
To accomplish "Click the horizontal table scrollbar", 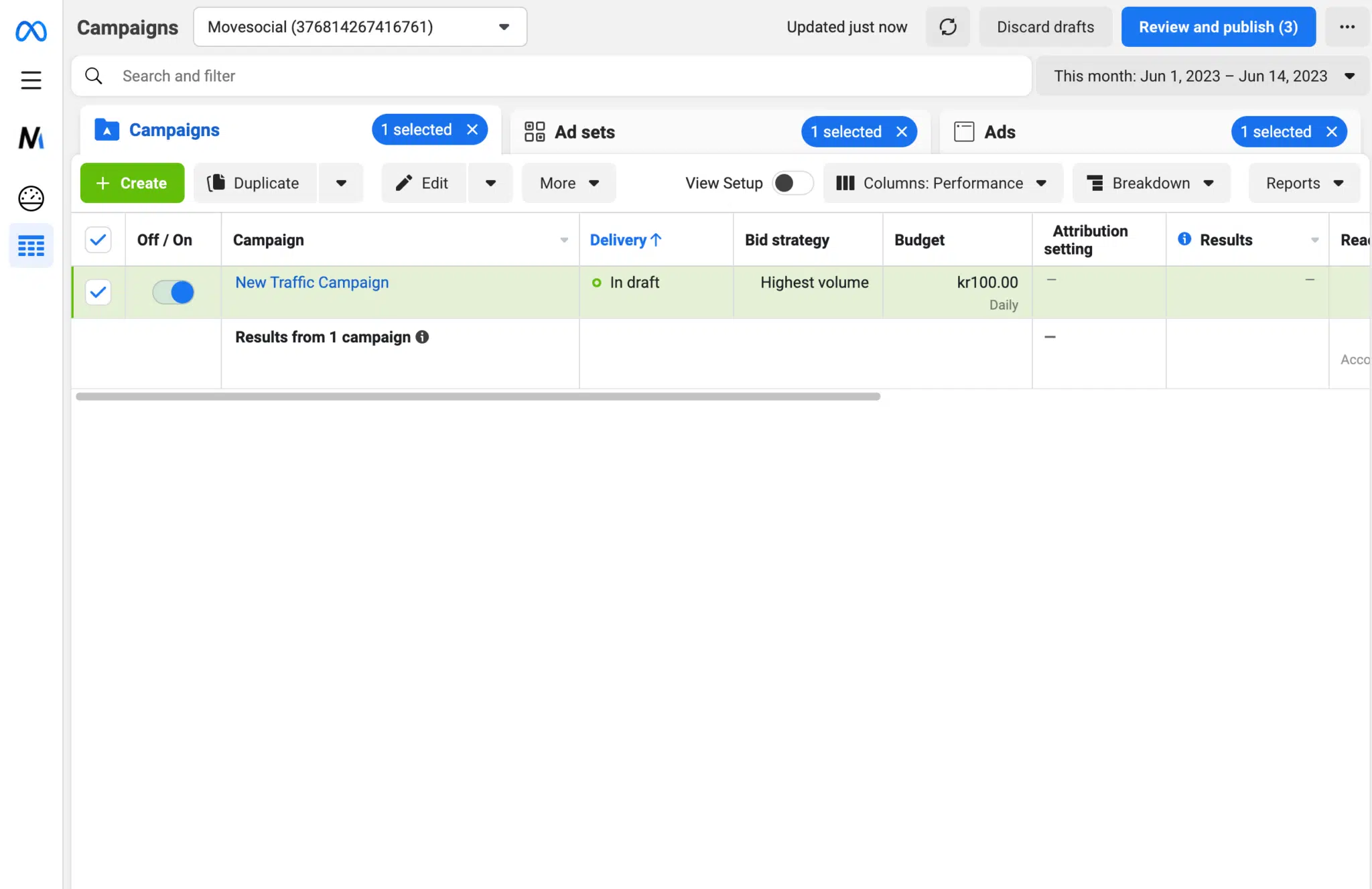I will point(478,397).
